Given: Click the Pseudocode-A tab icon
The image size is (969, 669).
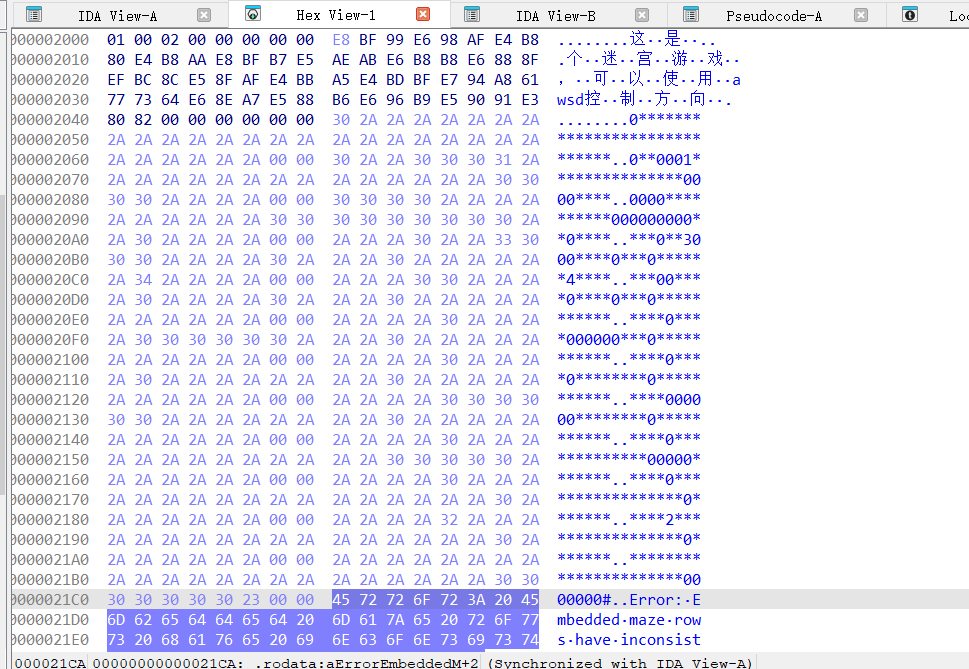Looking at the screenshot, I should (x=690, y=15).
